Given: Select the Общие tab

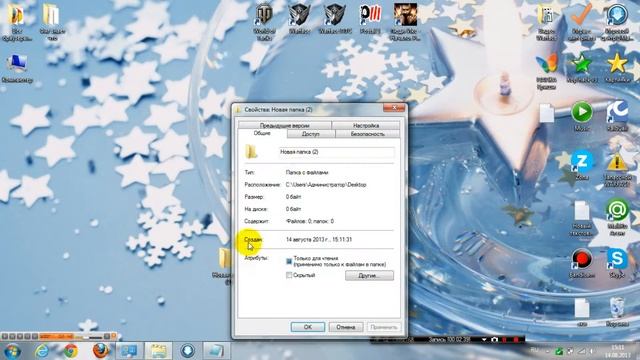Looking at the screenshot, I should [262, 133].
